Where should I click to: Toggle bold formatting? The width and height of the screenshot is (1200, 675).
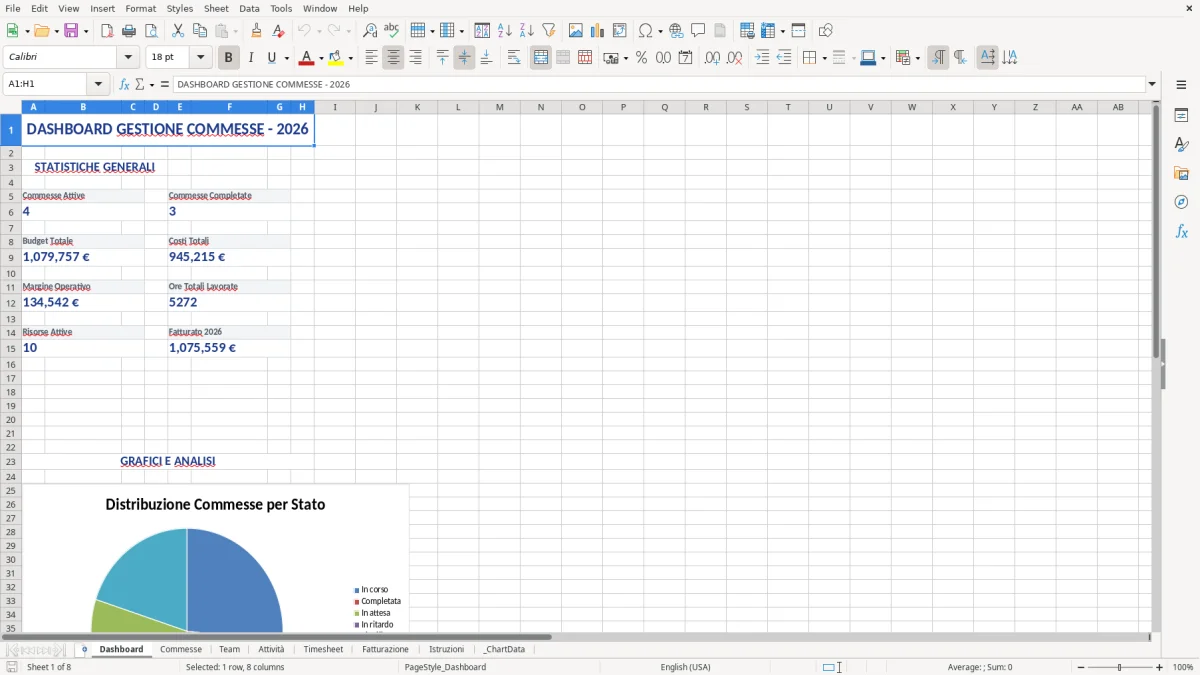[228, 57]
